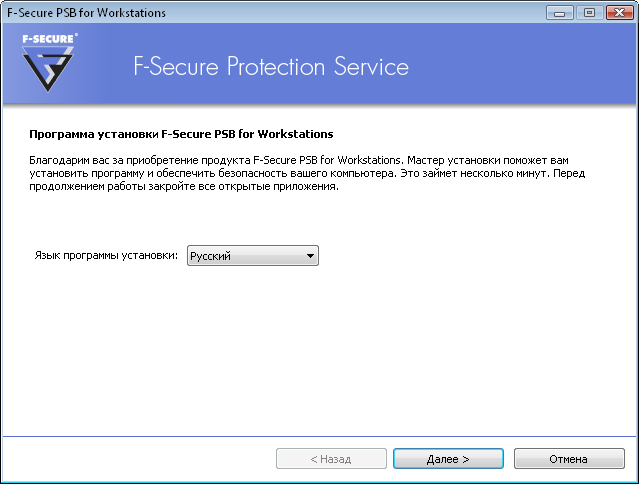Screen dimensions: 639x484
Task: Click the bold 'Программа установки F-Secure PSB' heading
Action: click(180, 133)
